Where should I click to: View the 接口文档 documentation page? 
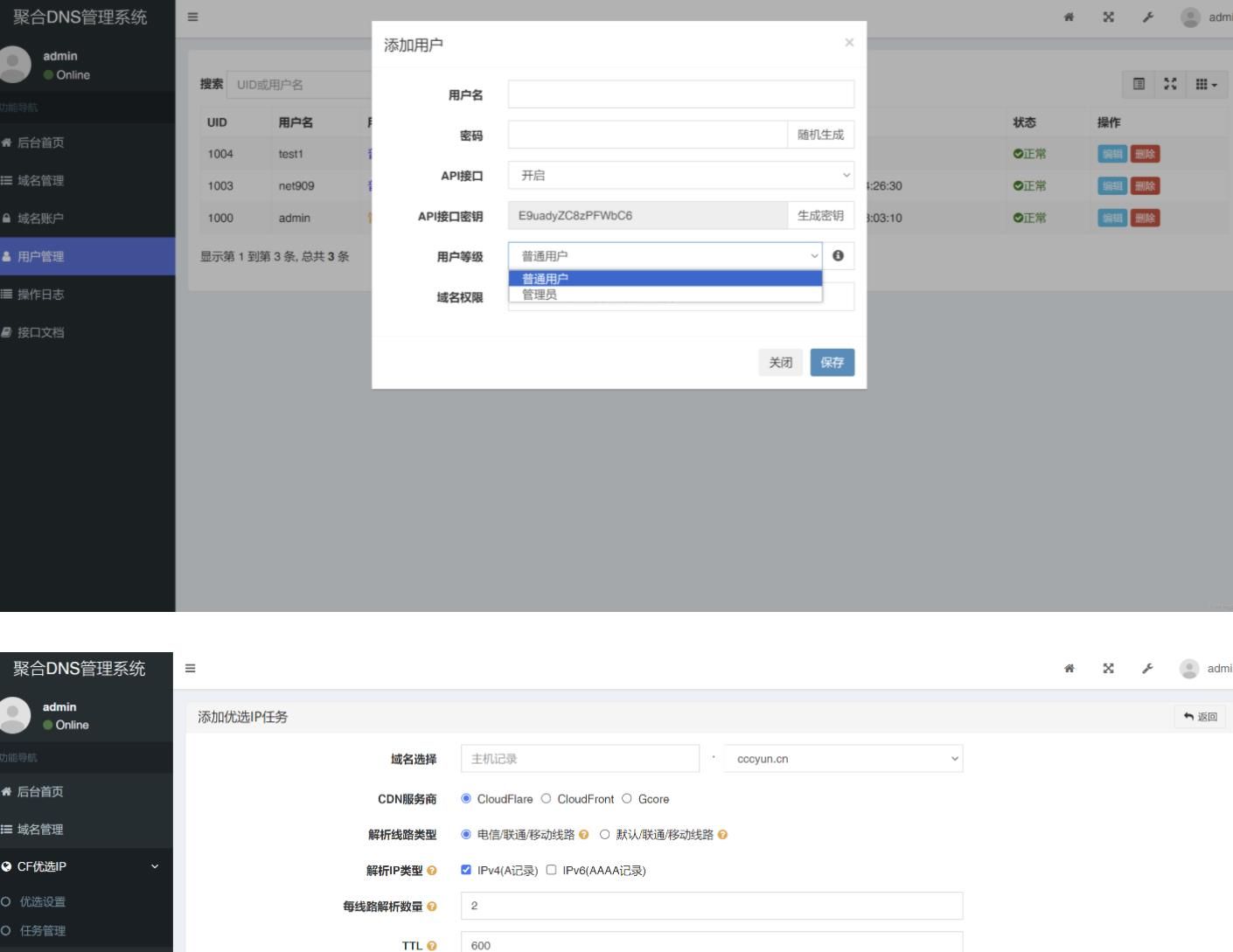[x=39, y=332]
